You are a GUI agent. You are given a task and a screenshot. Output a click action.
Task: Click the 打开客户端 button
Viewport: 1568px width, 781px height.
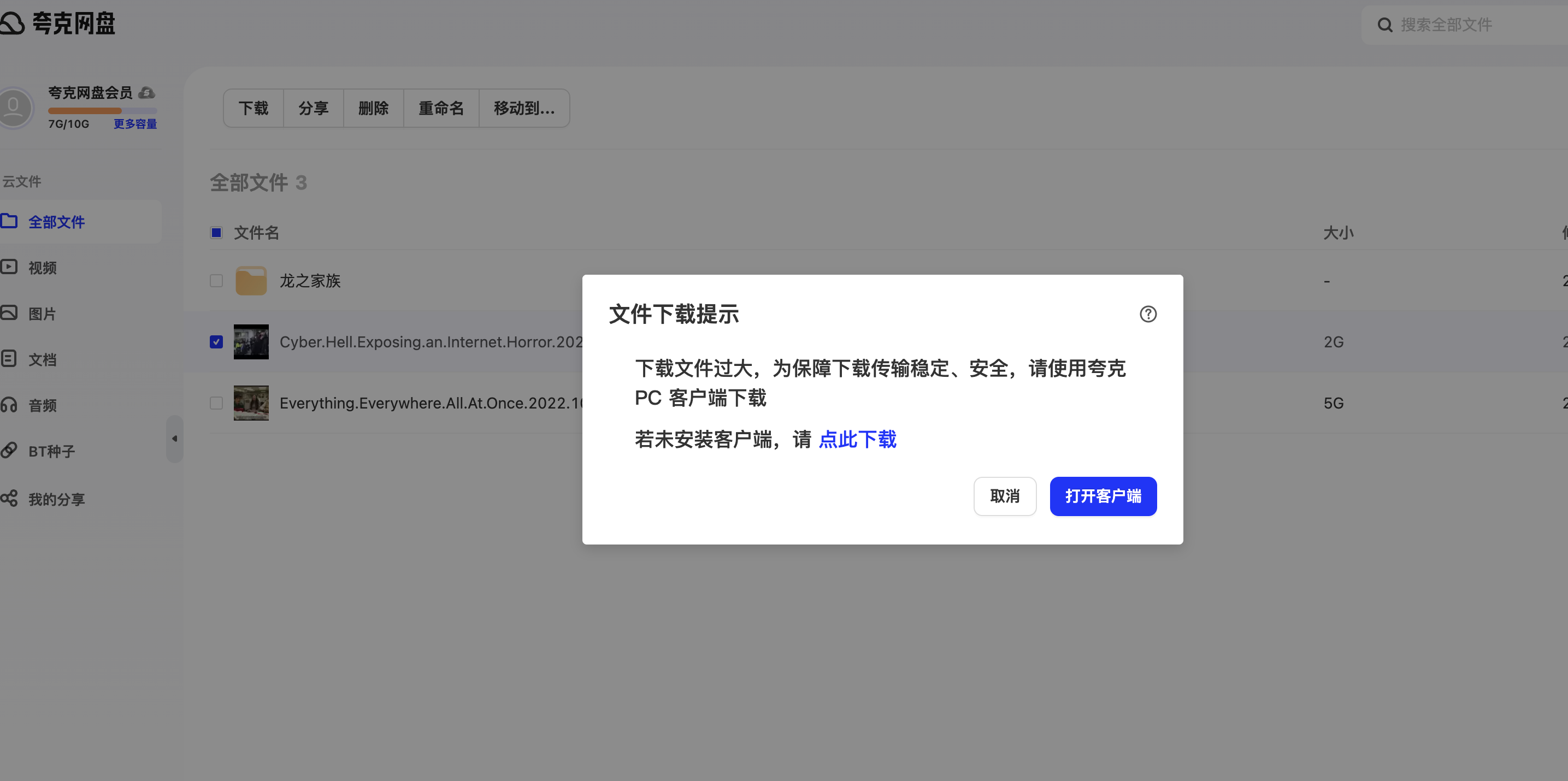[x=1104, y=496]
